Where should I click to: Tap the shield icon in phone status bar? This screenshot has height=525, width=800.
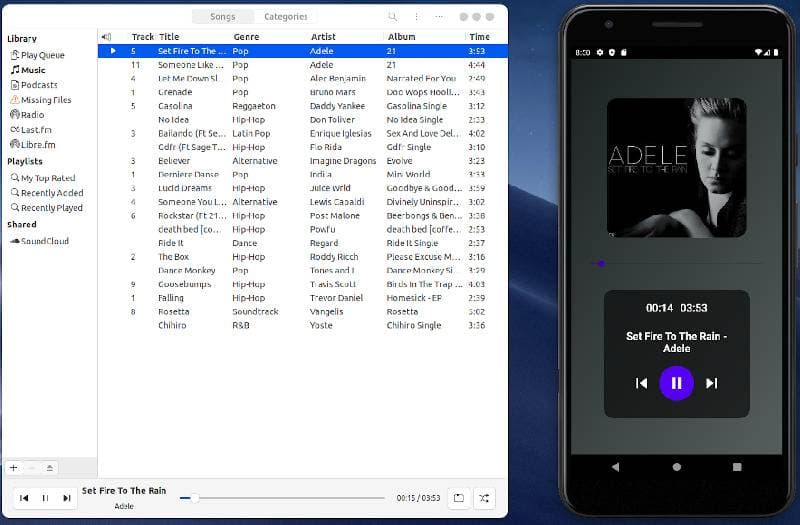[x=612, y=53]
